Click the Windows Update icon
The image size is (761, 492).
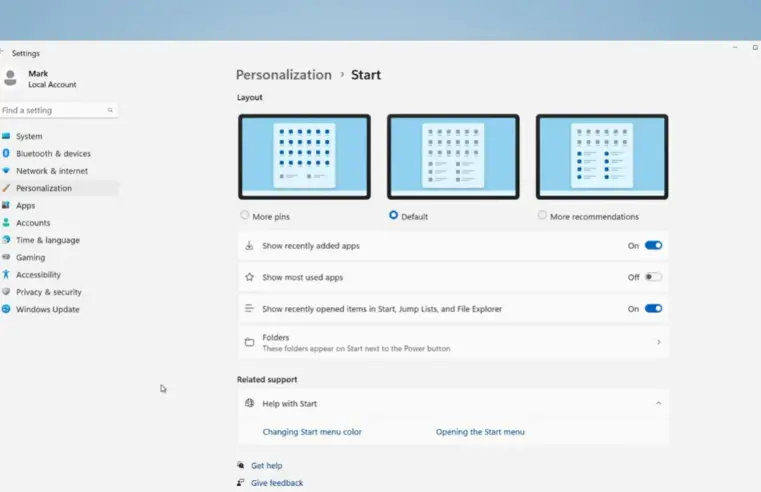6,309
